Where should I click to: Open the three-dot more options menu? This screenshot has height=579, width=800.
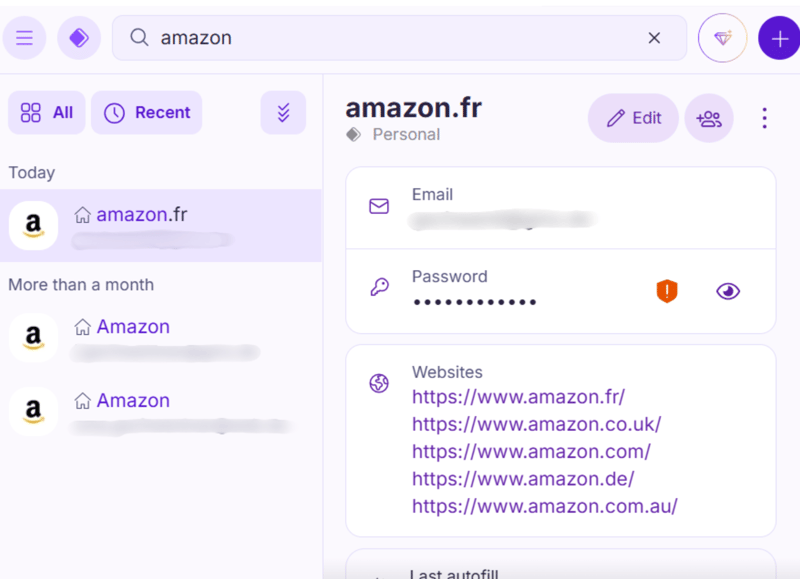[765, 118]
